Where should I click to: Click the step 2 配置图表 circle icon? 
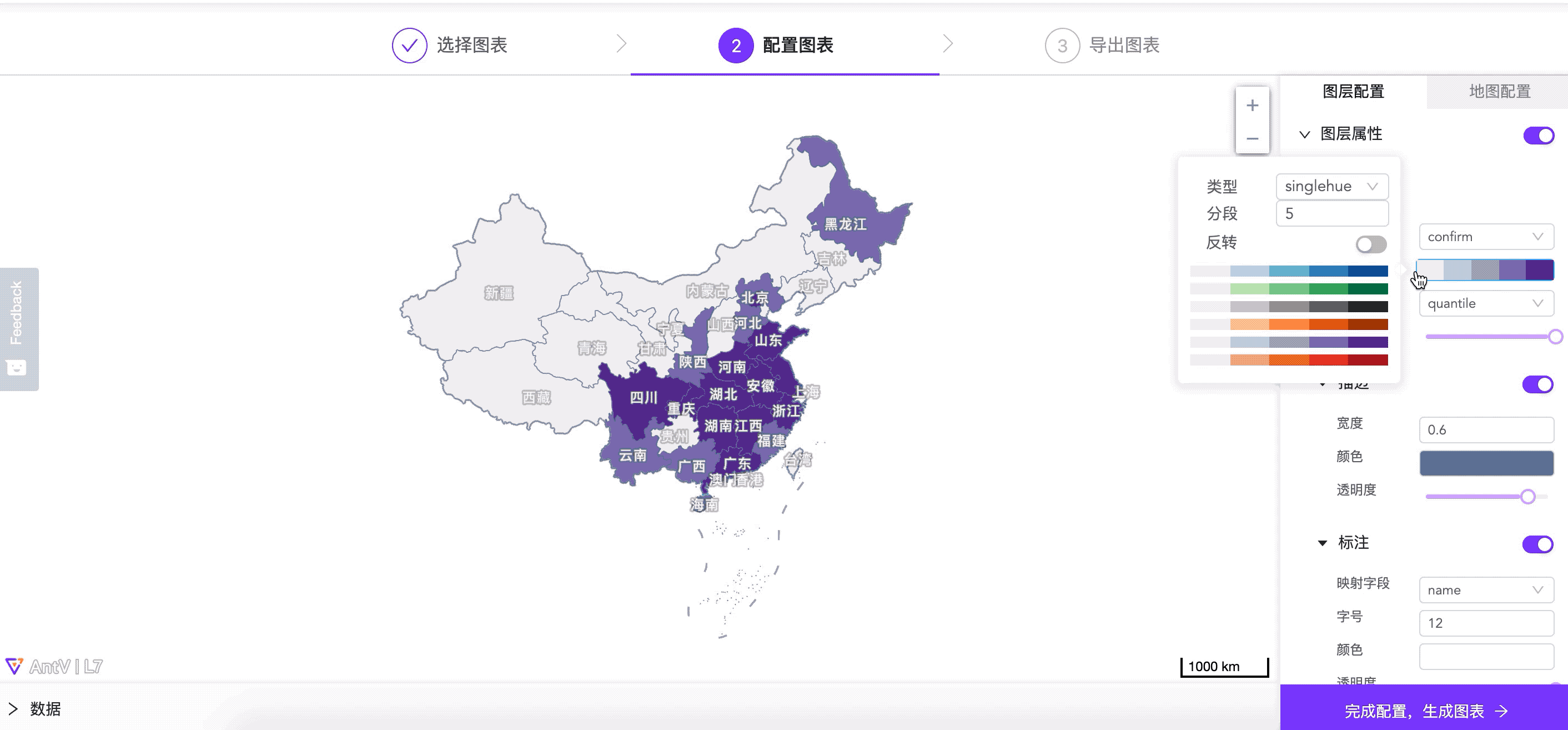(x=735, y=46)
